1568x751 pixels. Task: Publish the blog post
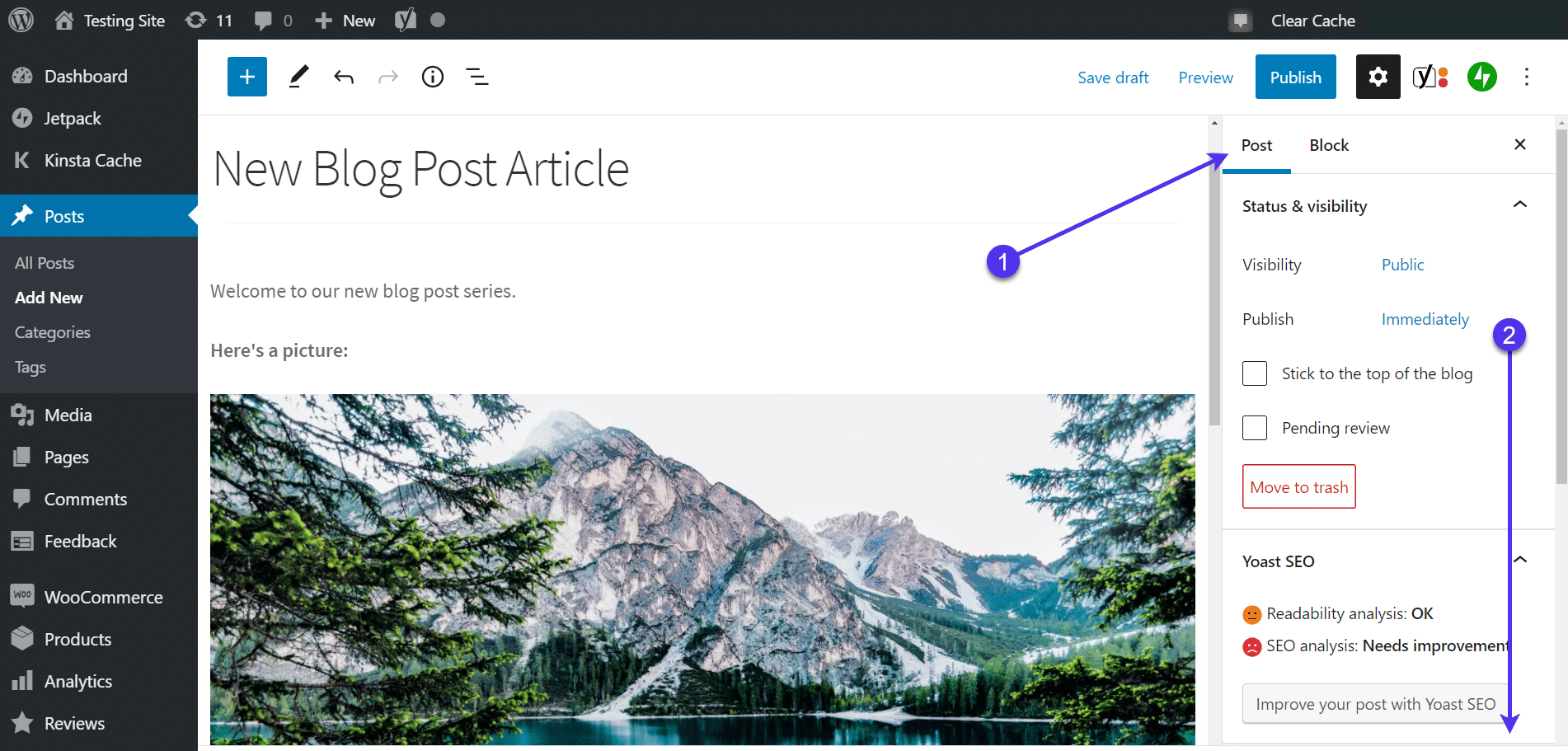pos(1295,76)
